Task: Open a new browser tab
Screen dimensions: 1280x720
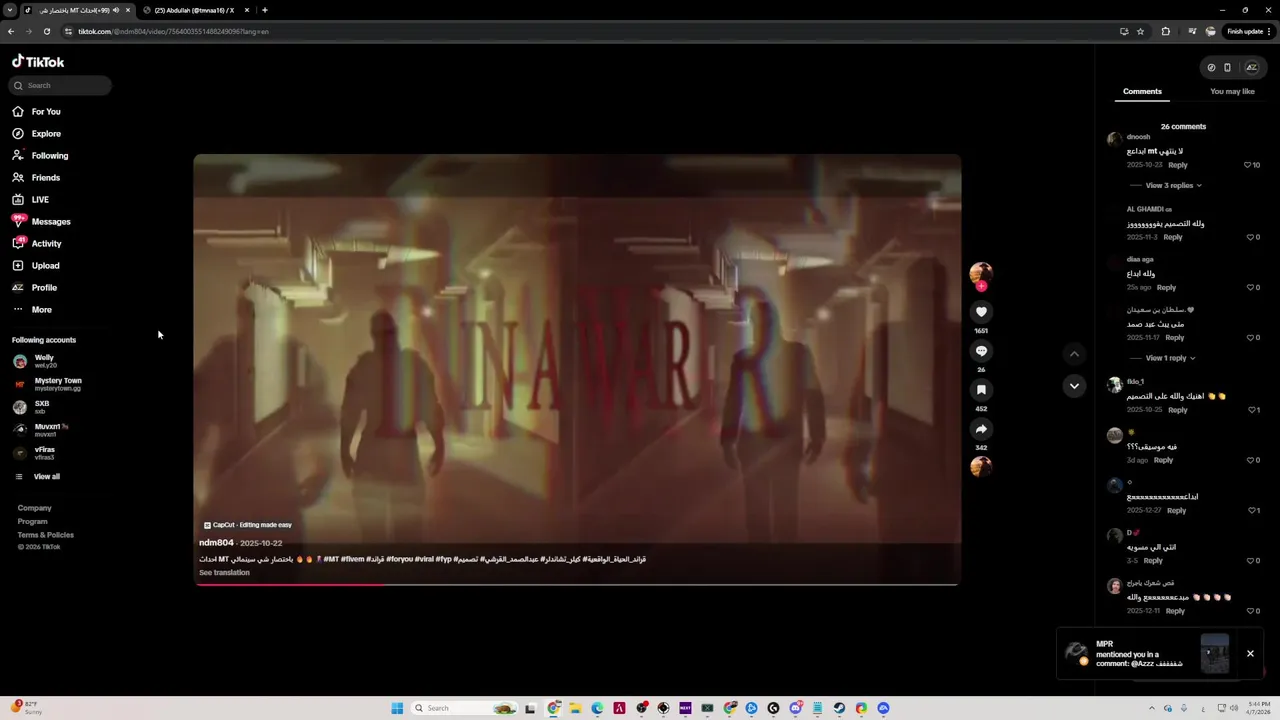Action: [264, 10]
